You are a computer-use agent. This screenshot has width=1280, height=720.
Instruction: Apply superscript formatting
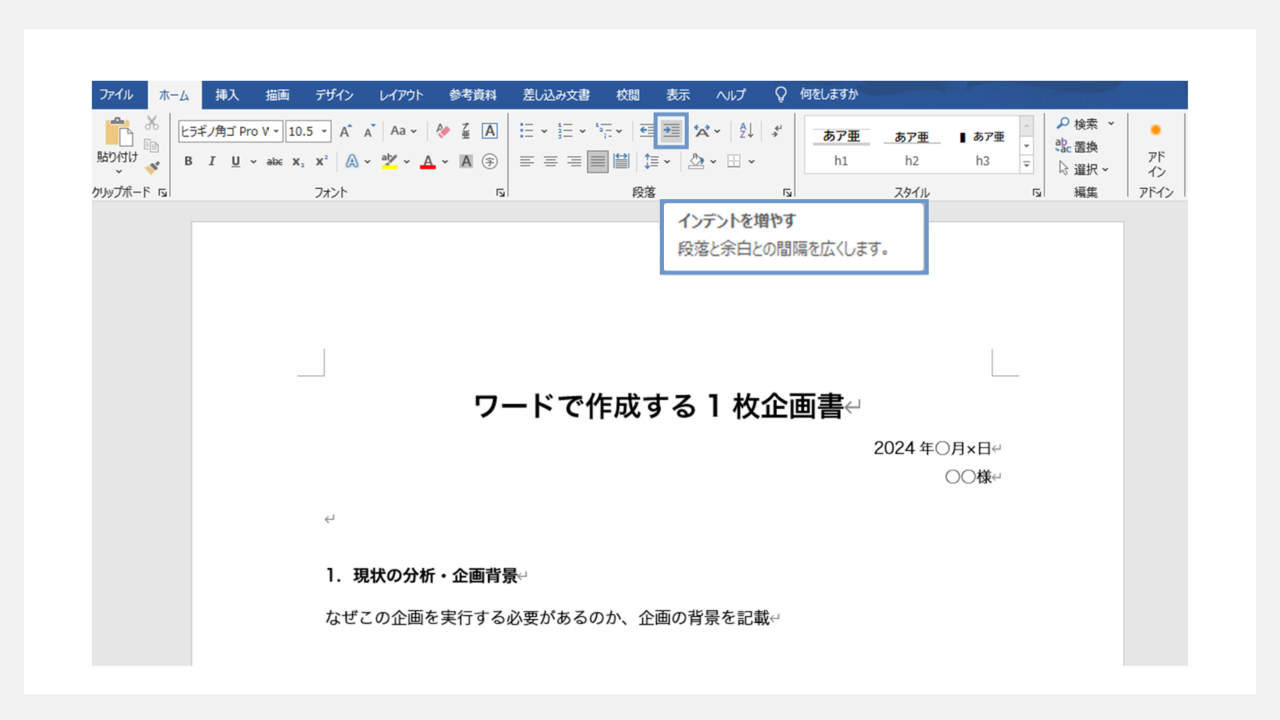pos(321,162)
